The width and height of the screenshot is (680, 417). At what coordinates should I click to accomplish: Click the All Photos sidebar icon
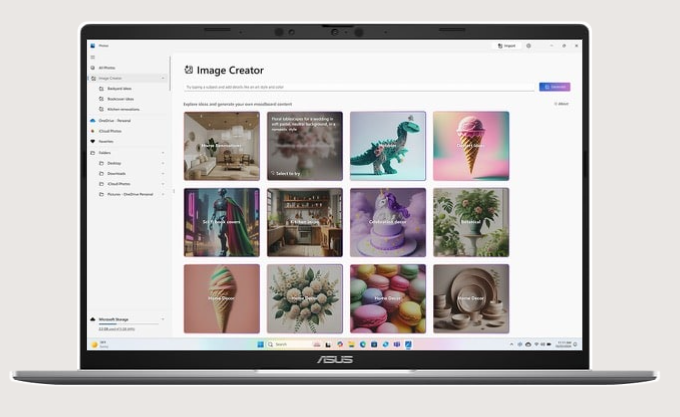(92, 67)
